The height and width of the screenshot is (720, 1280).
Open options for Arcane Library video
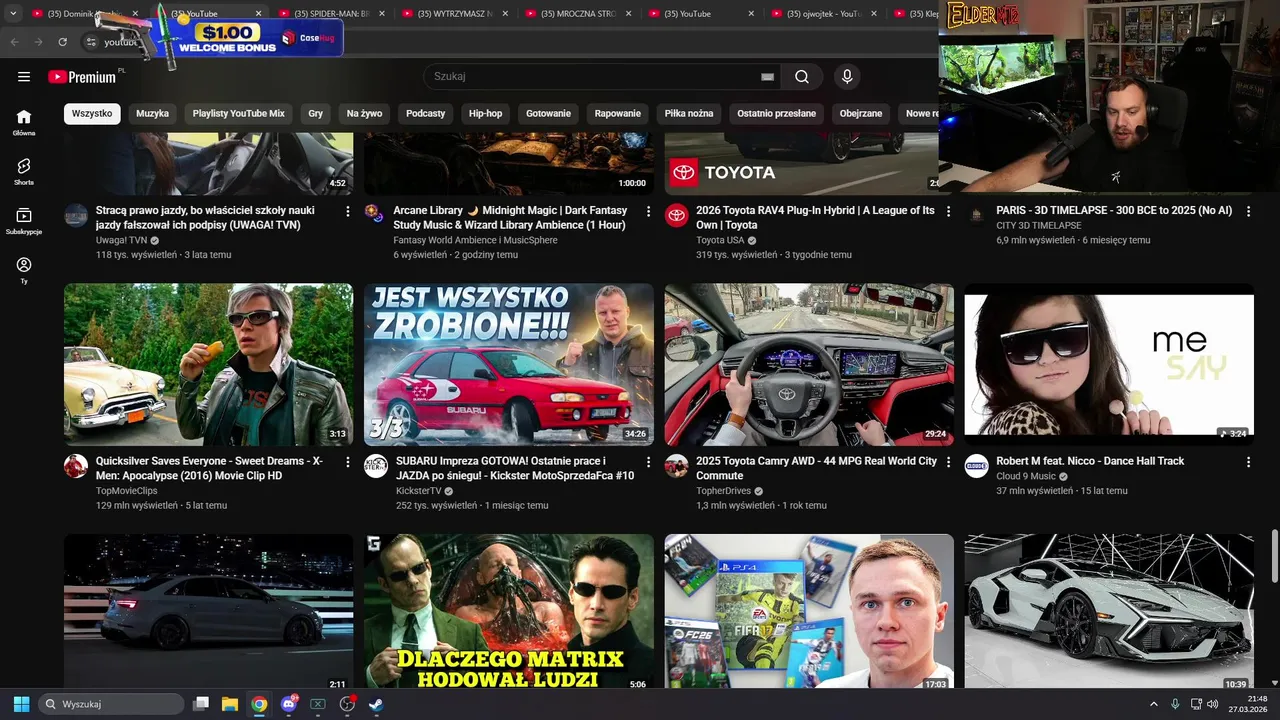coord(648,212)
